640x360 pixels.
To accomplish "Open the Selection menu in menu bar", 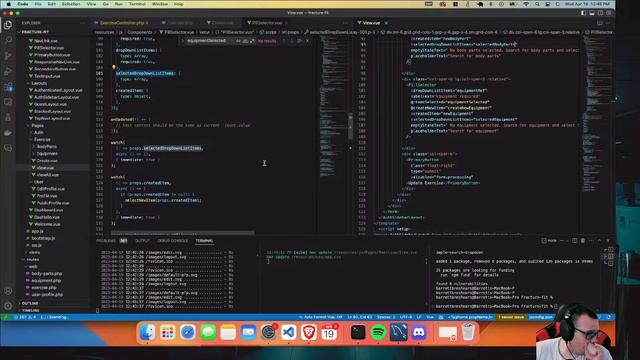I will click(71, 4).
